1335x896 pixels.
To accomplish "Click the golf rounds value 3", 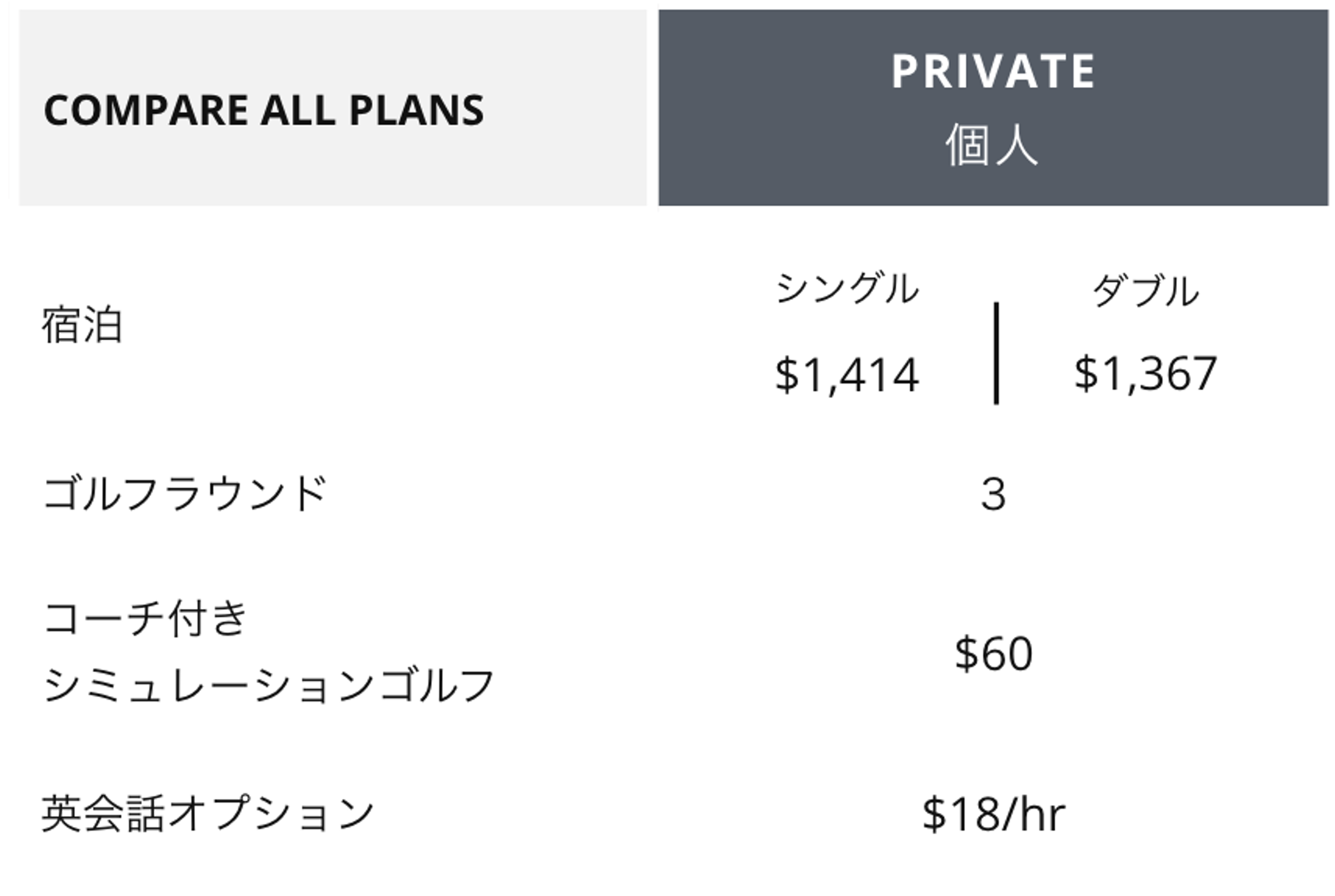I will [993, 495].
